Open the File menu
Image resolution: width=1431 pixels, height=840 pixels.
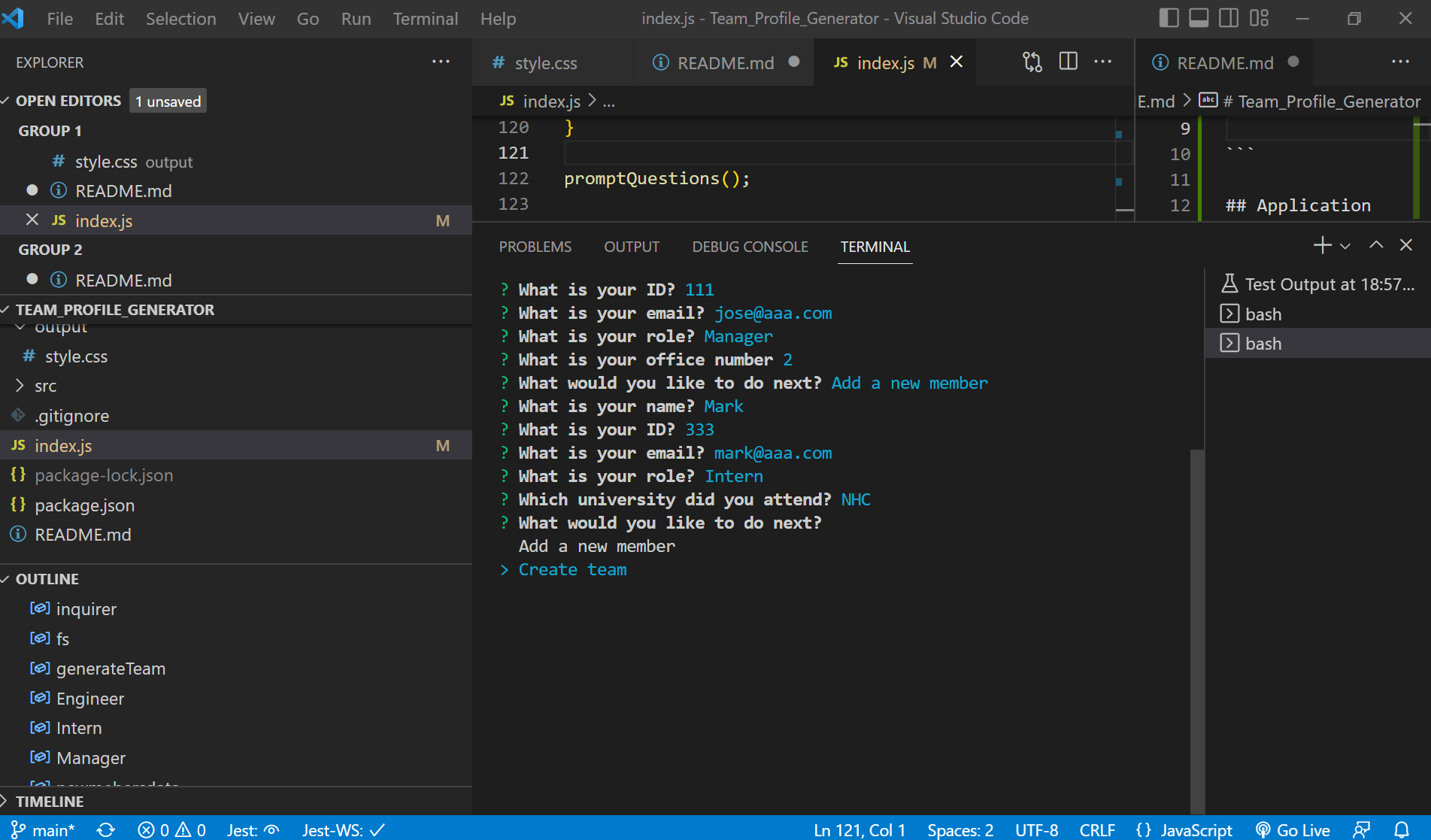(x=60, y=18)
